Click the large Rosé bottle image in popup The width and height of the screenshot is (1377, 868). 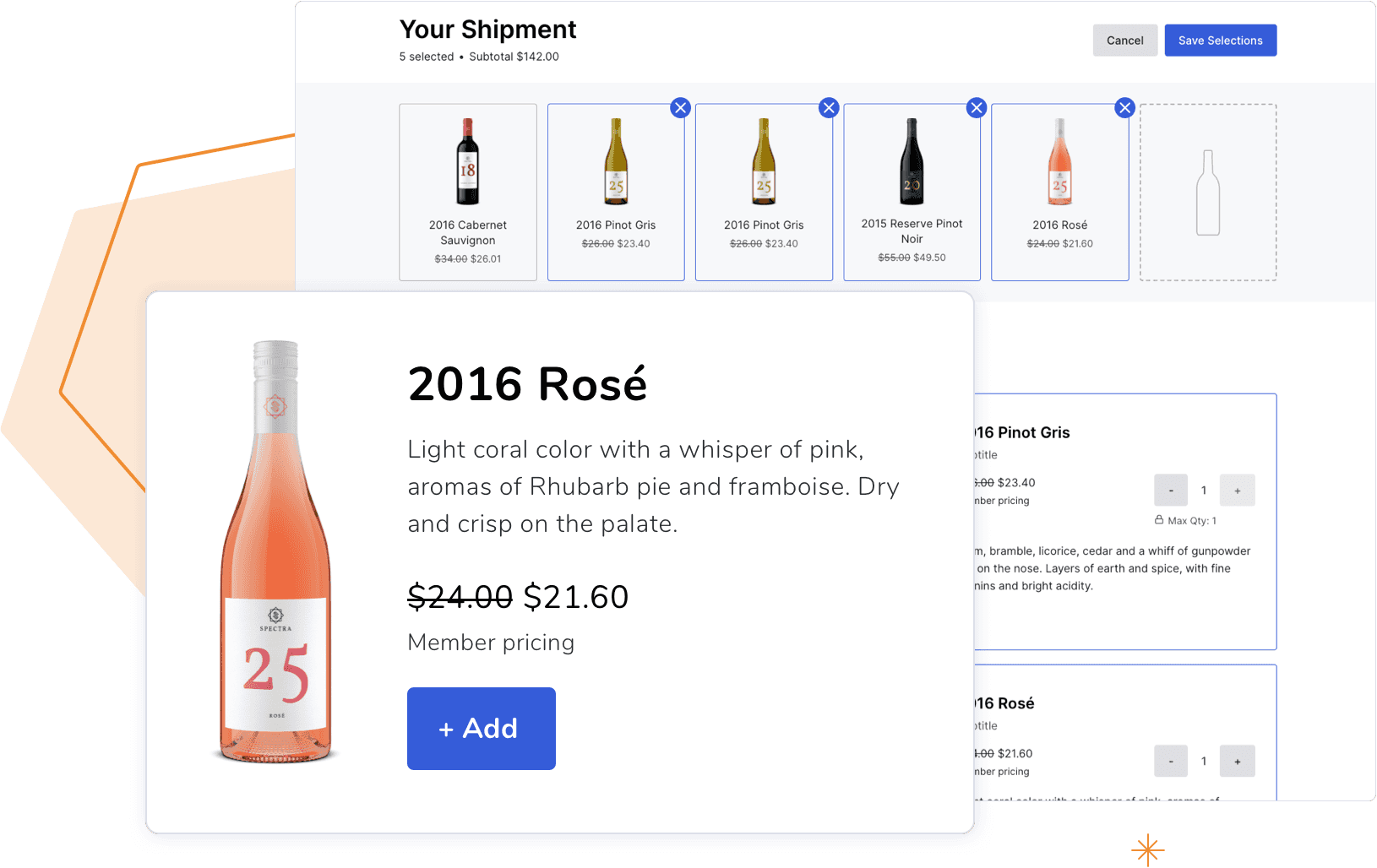click(275, 551)
